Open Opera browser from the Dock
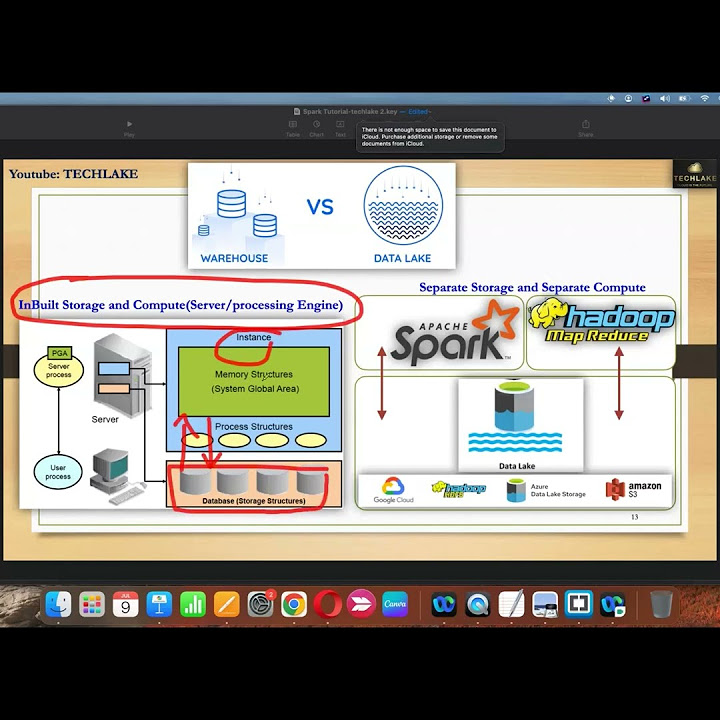This screenshot has height=720, width=720. pos(327,604)
